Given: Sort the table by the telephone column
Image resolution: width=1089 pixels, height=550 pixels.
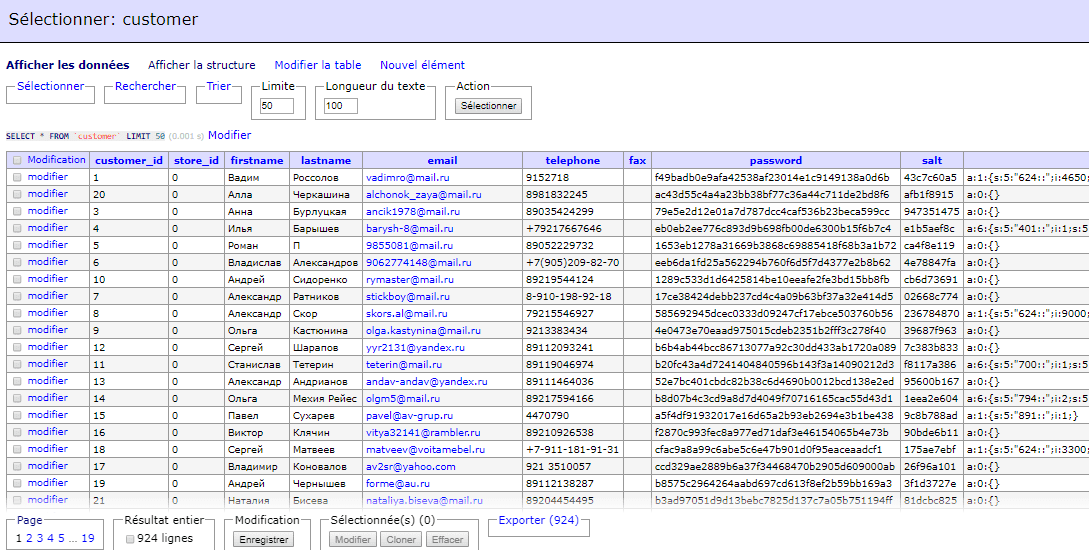Looking at the screenshot, I should coord(572,160).
